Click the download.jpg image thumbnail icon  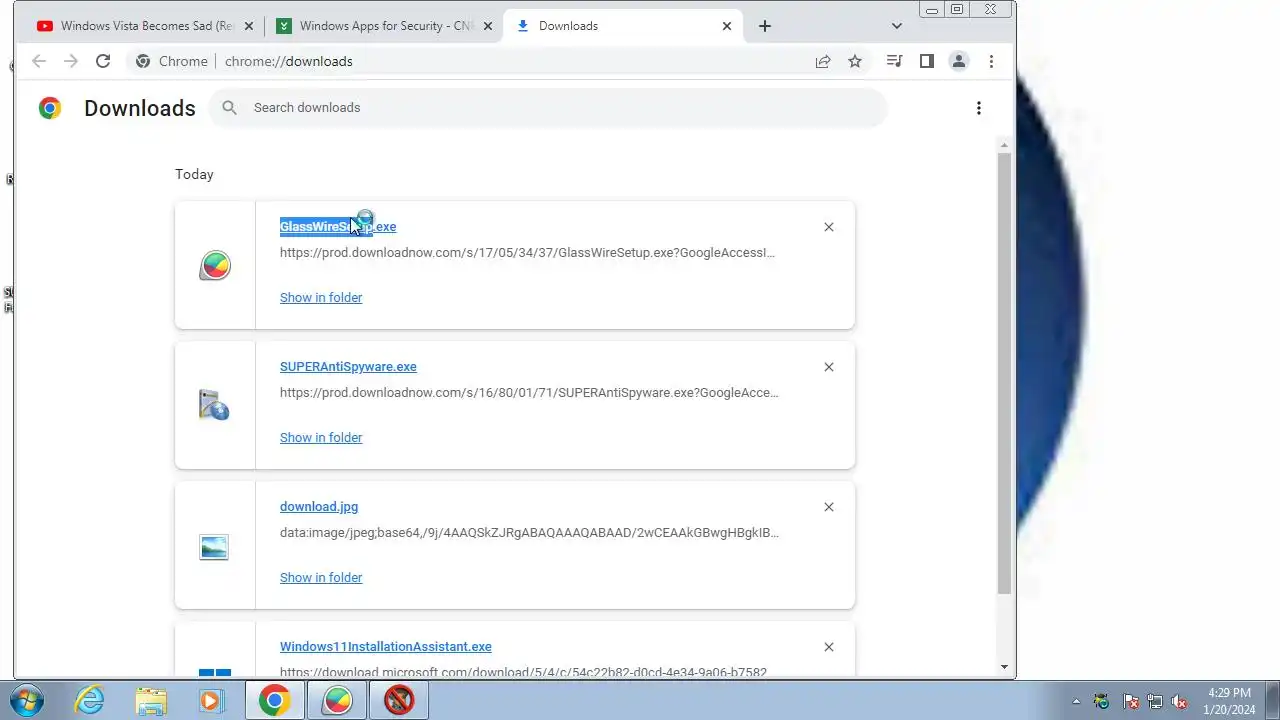[214, 547]
